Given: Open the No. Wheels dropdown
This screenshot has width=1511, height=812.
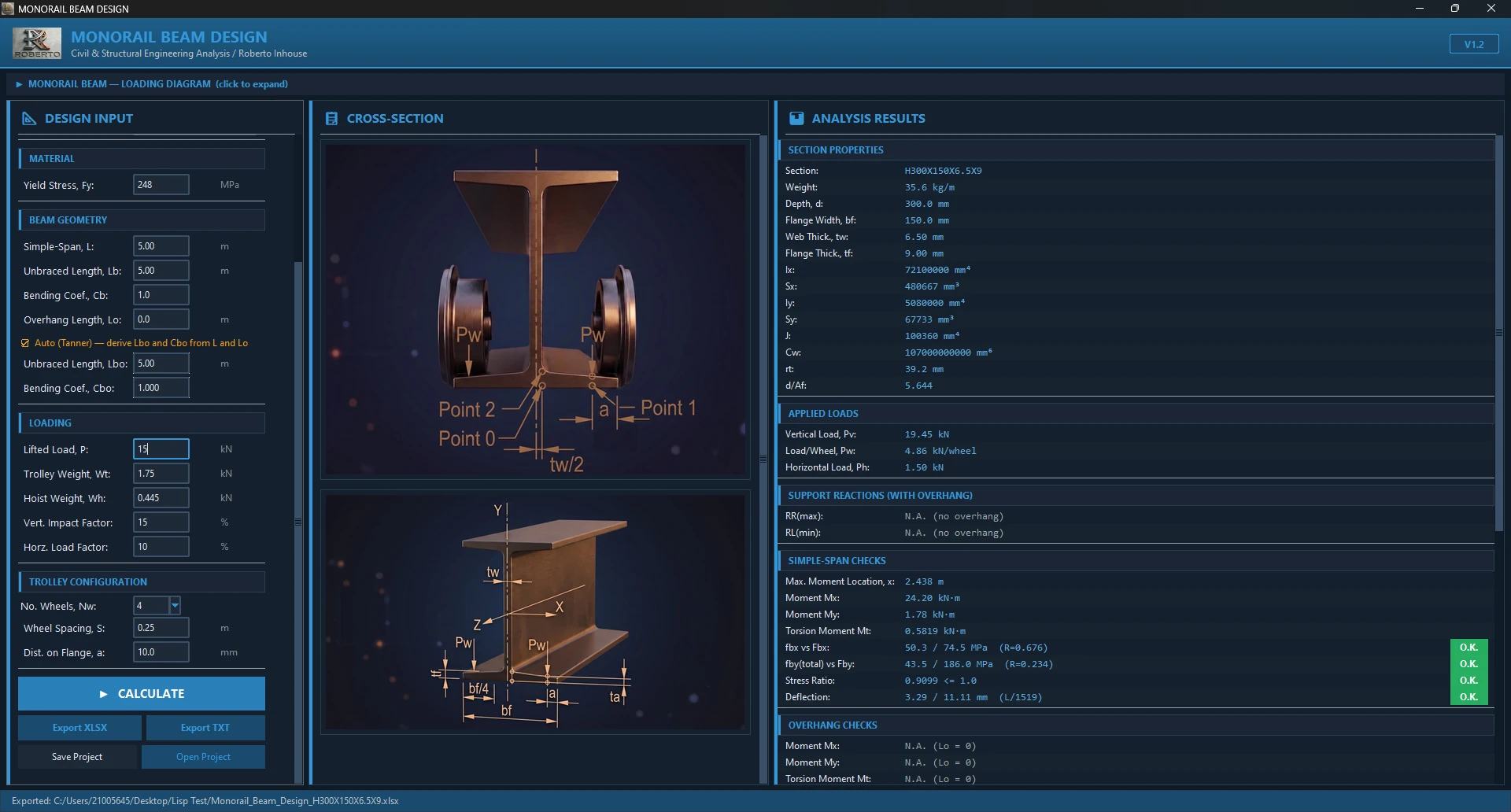Looking at the screenshot, I should click(x=175, y=605).
